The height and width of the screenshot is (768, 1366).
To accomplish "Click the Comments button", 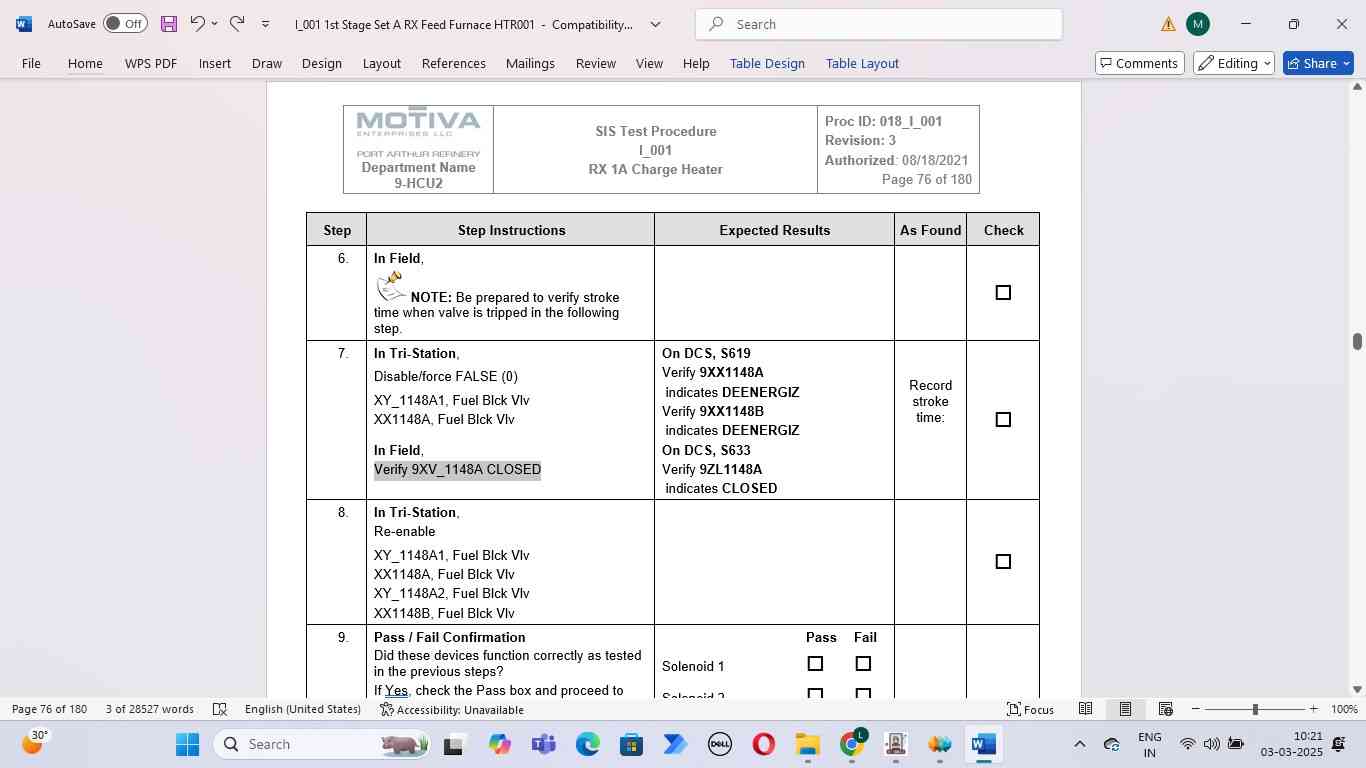I will (1140, 63).
